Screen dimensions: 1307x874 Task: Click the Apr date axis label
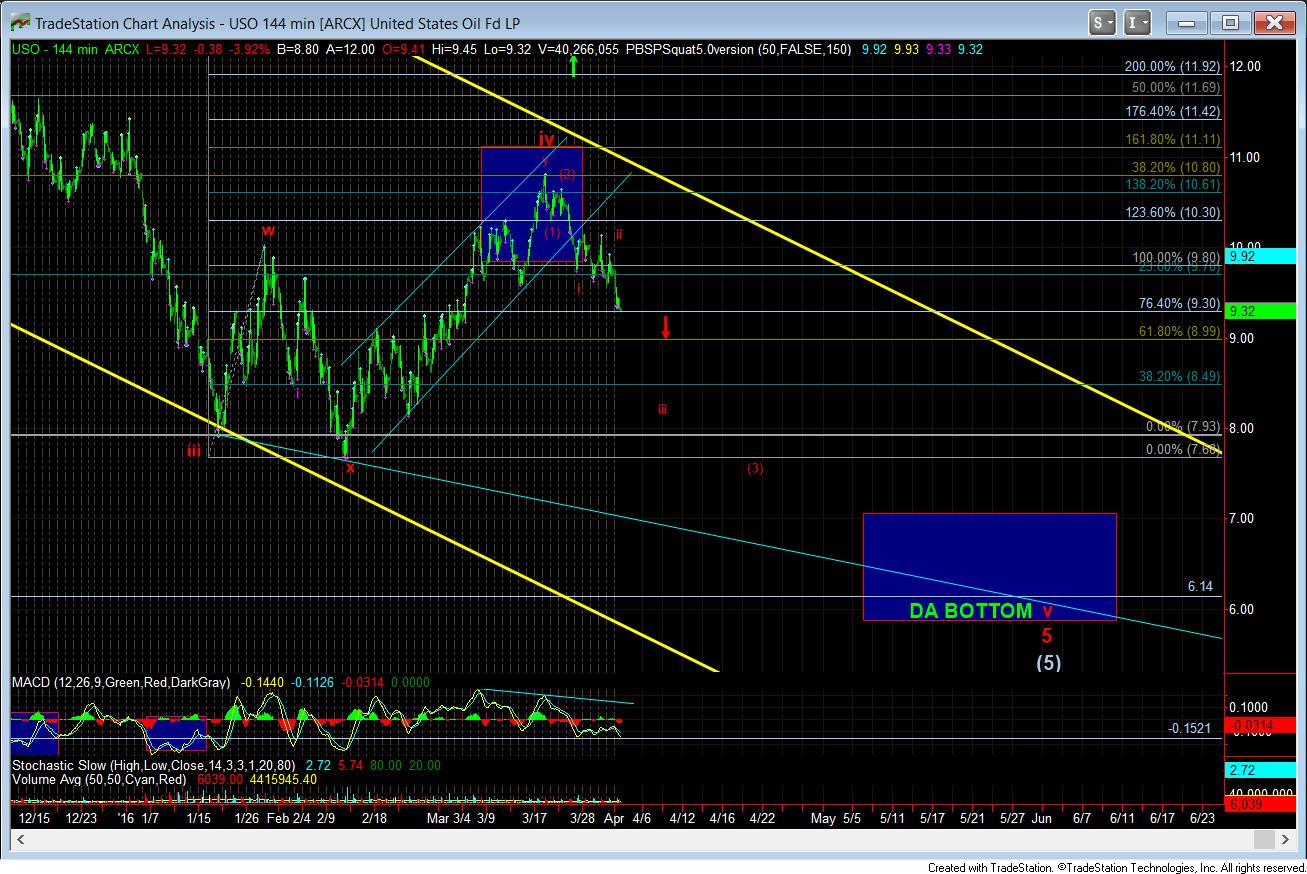pyautogui.click(x=614, y=817)
